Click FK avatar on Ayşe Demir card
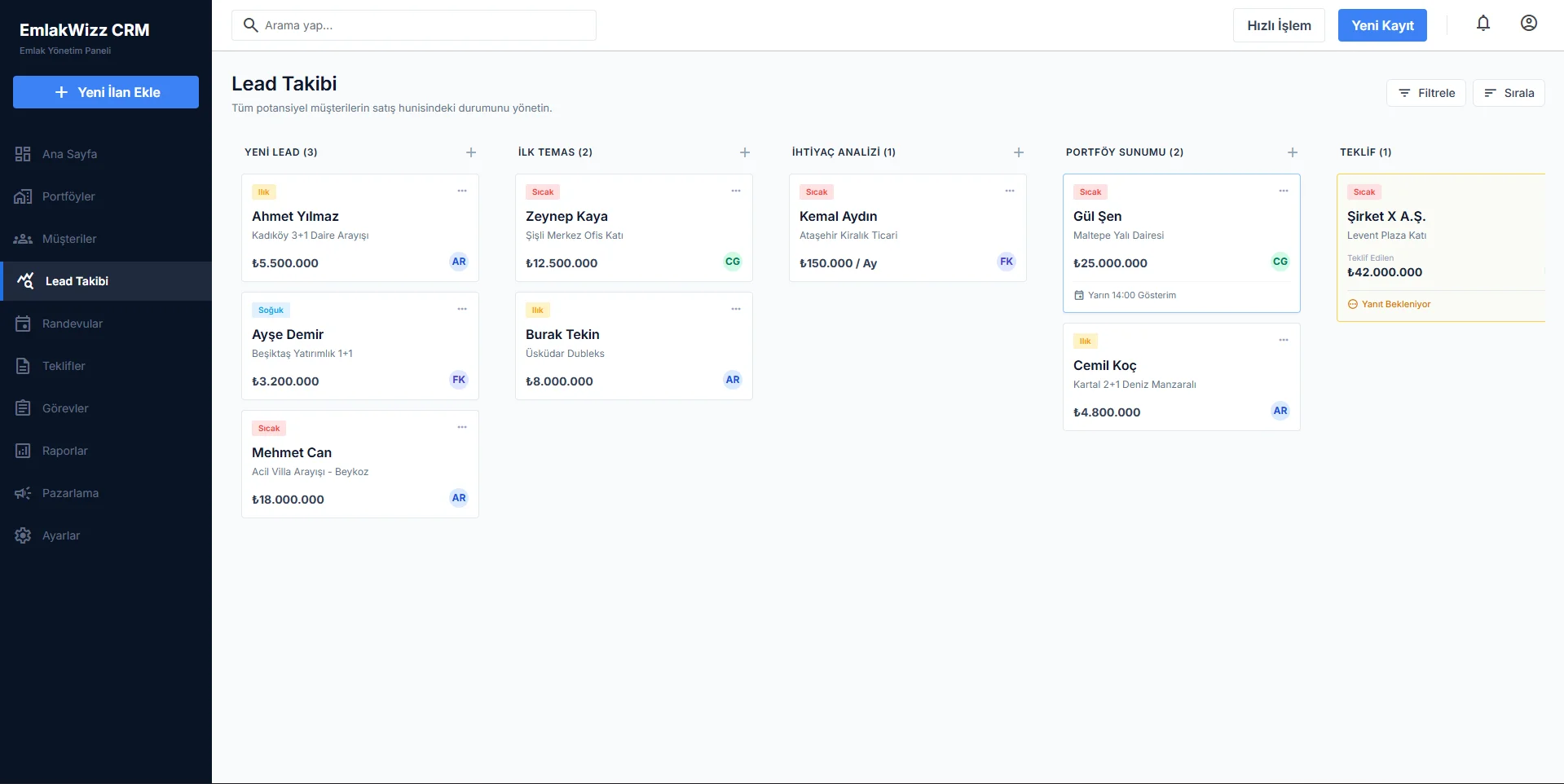 point(459,380)
